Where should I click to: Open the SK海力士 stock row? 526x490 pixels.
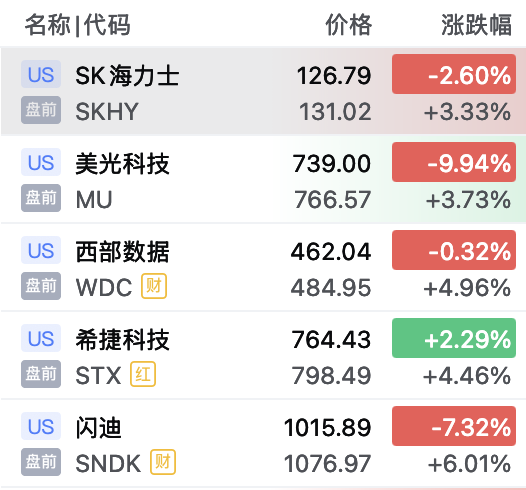263,91
